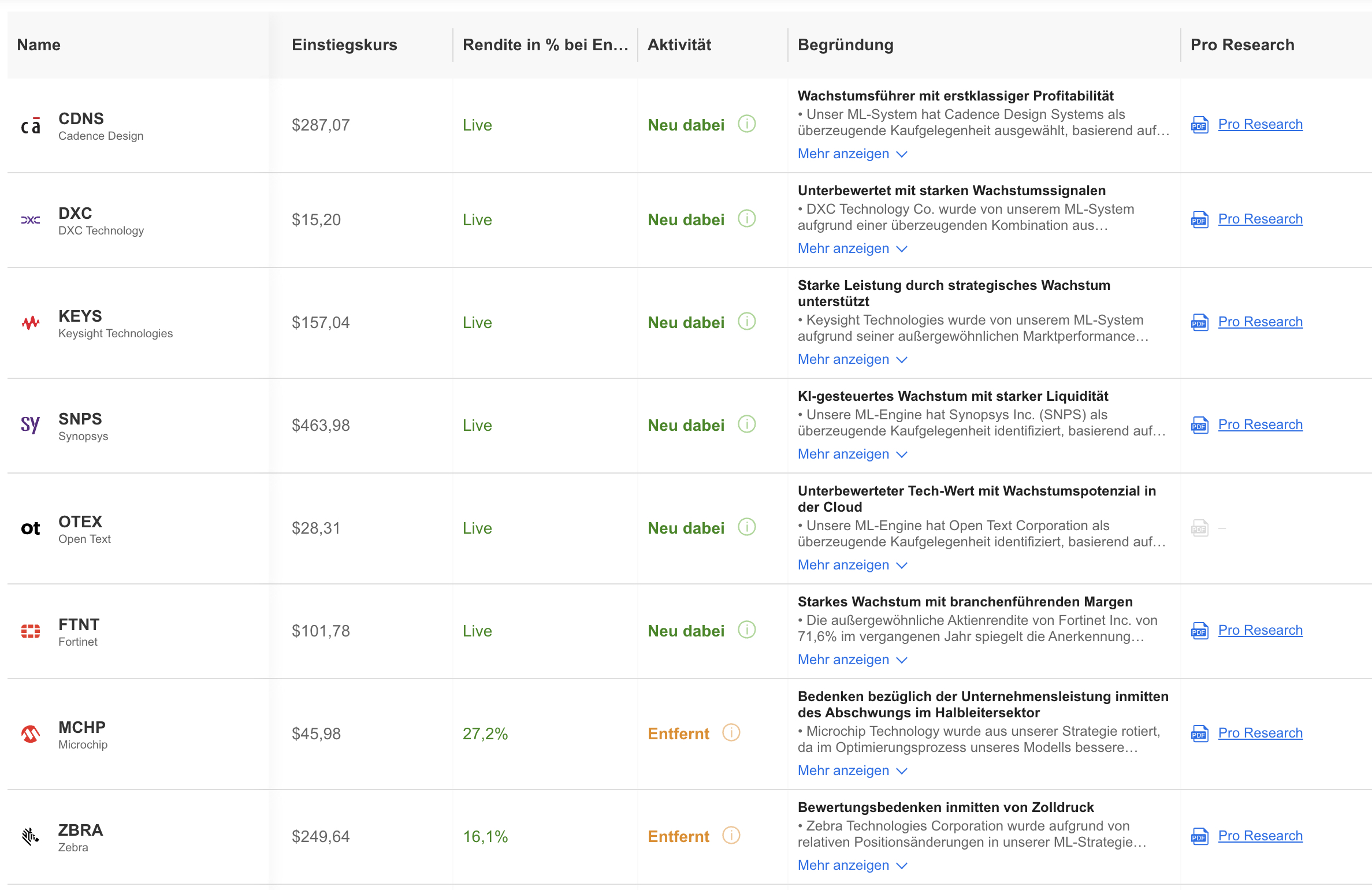Click the 'Rendite in % bei En…' column header
This screenshot has height=890, width=1372.
tap(545, 45)
